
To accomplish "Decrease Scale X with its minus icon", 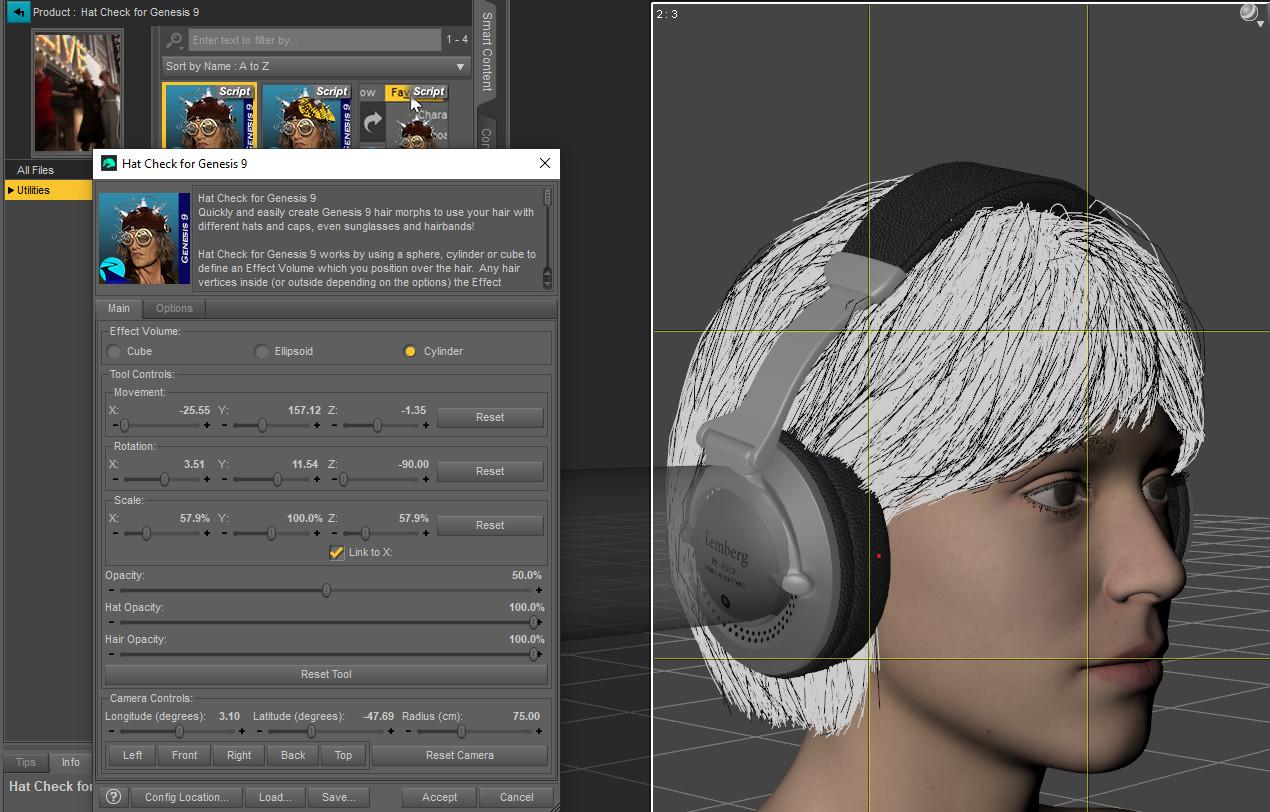I will tap(115, 533).
